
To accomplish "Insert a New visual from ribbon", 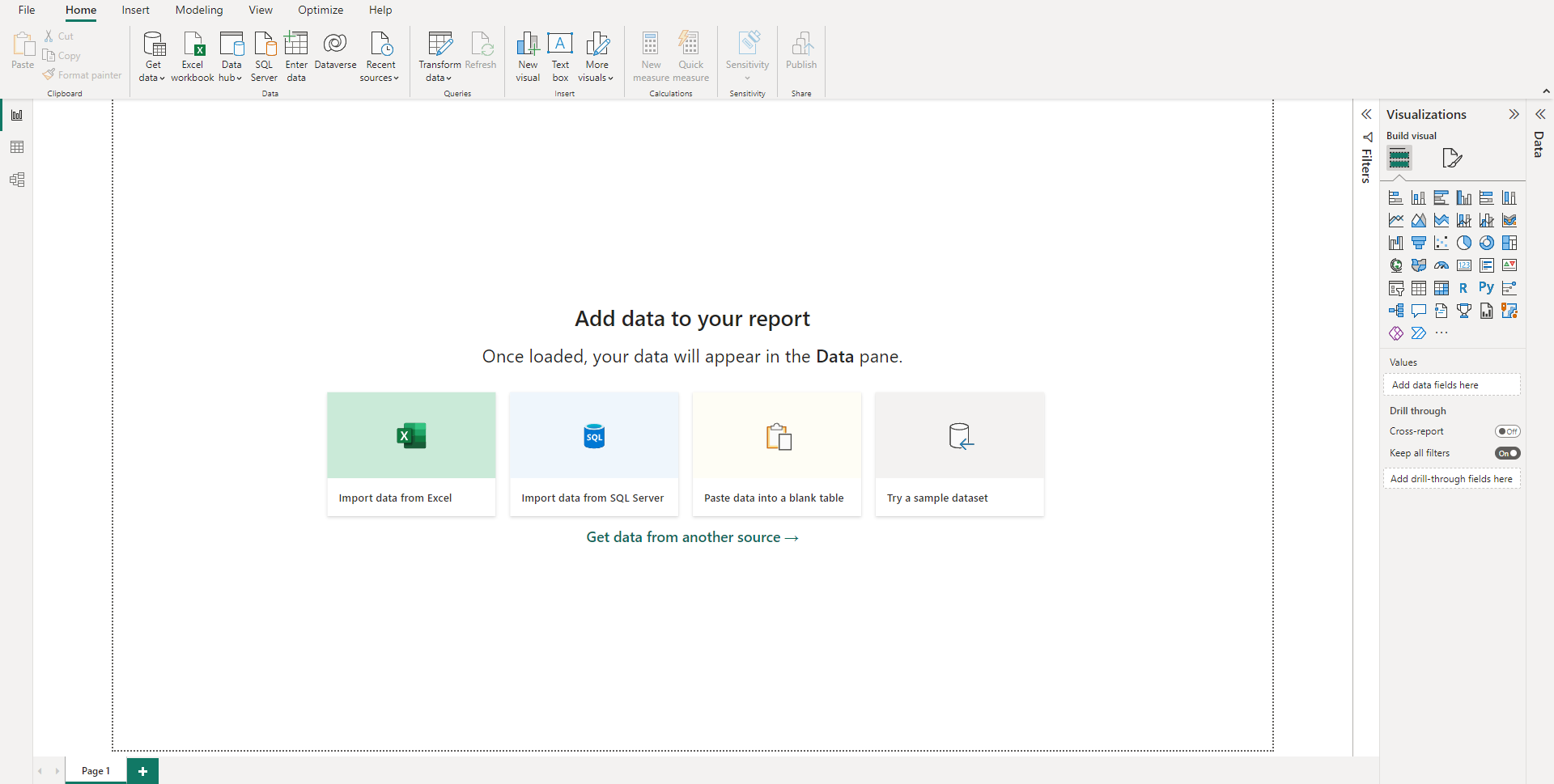I will point(528,57).
